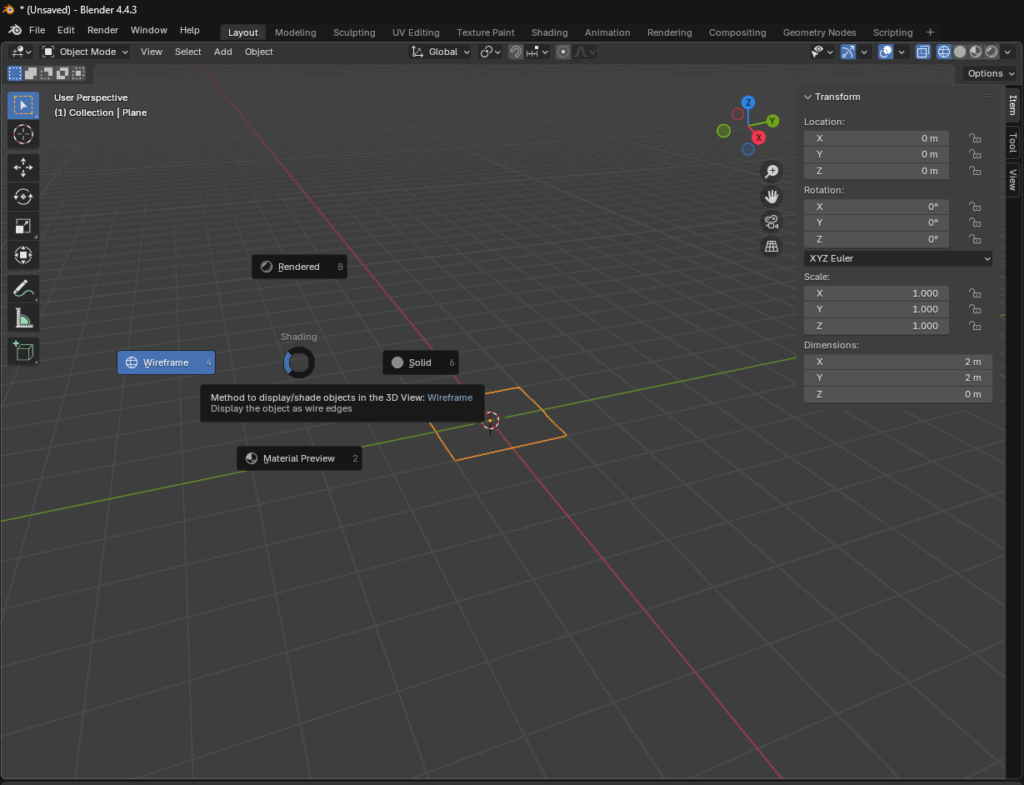Click the Location Y value field
This screenshot has width=1024, height=785.
[x=876, y=155]
